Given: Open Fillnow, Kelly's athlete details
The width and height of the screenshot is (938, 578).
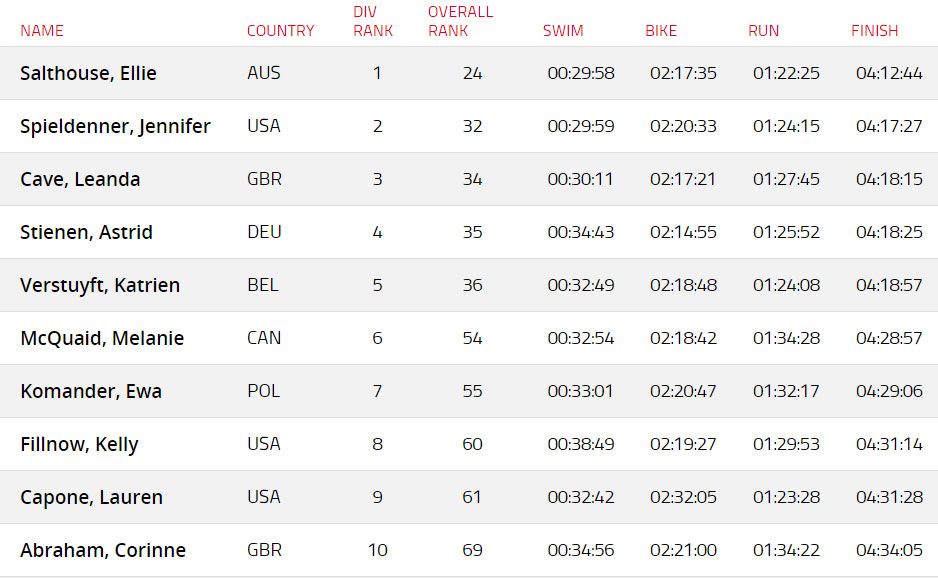Looking at the screenshot, I should tap(79, 444).
